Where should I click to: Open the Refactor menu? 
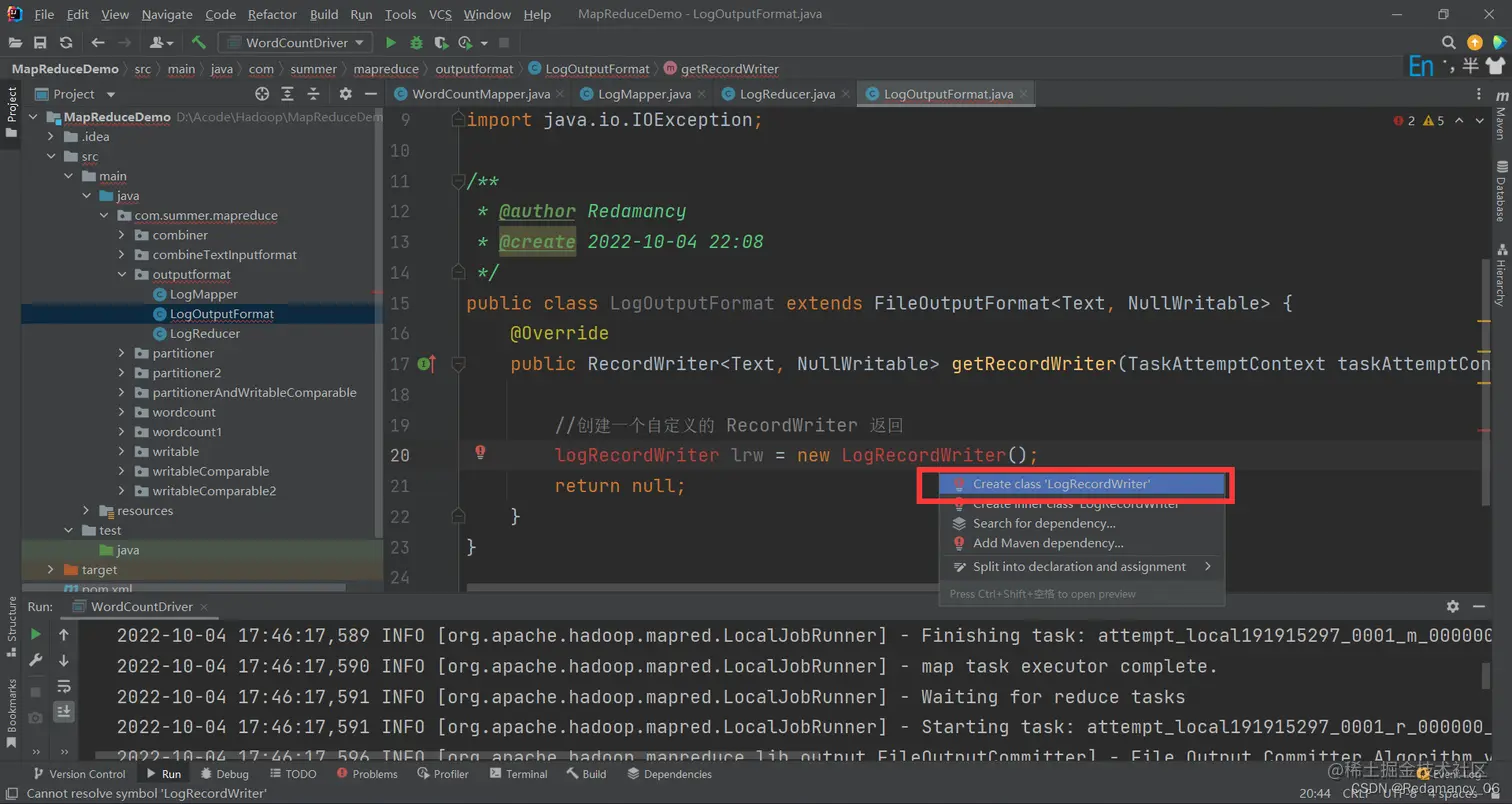[272, 15]
